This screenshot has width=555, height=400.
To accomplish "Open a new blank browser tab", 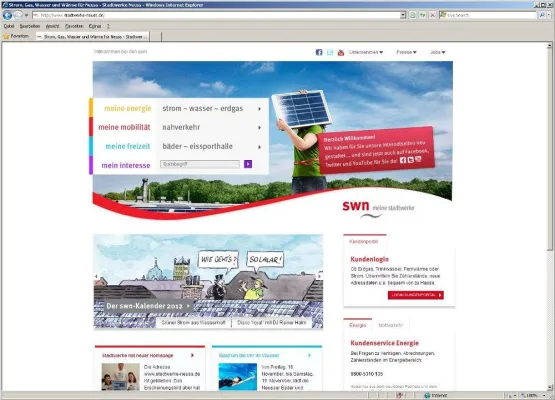I will (x=156, y=36).
